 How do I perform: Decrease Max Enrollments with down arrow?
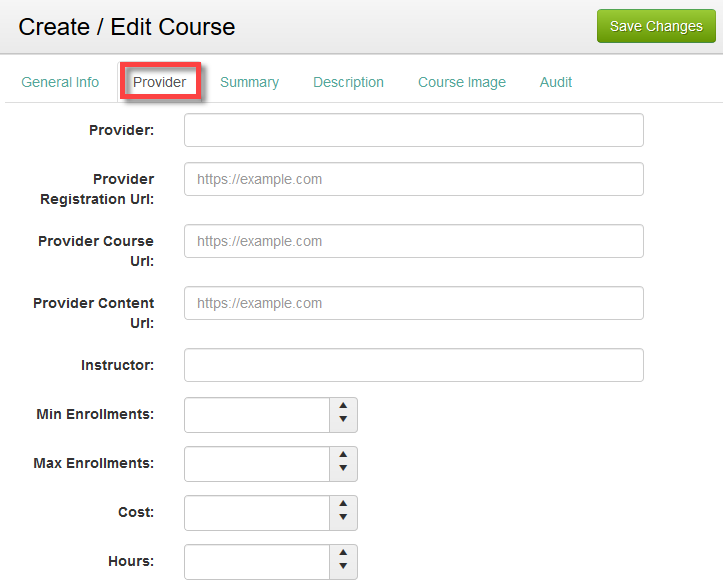(343, 468)
